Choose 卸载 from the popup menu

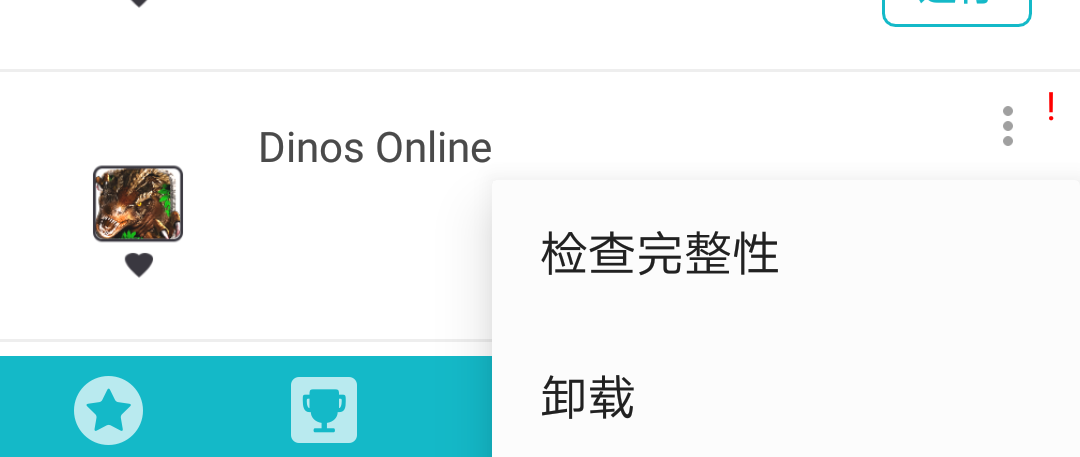587,397
